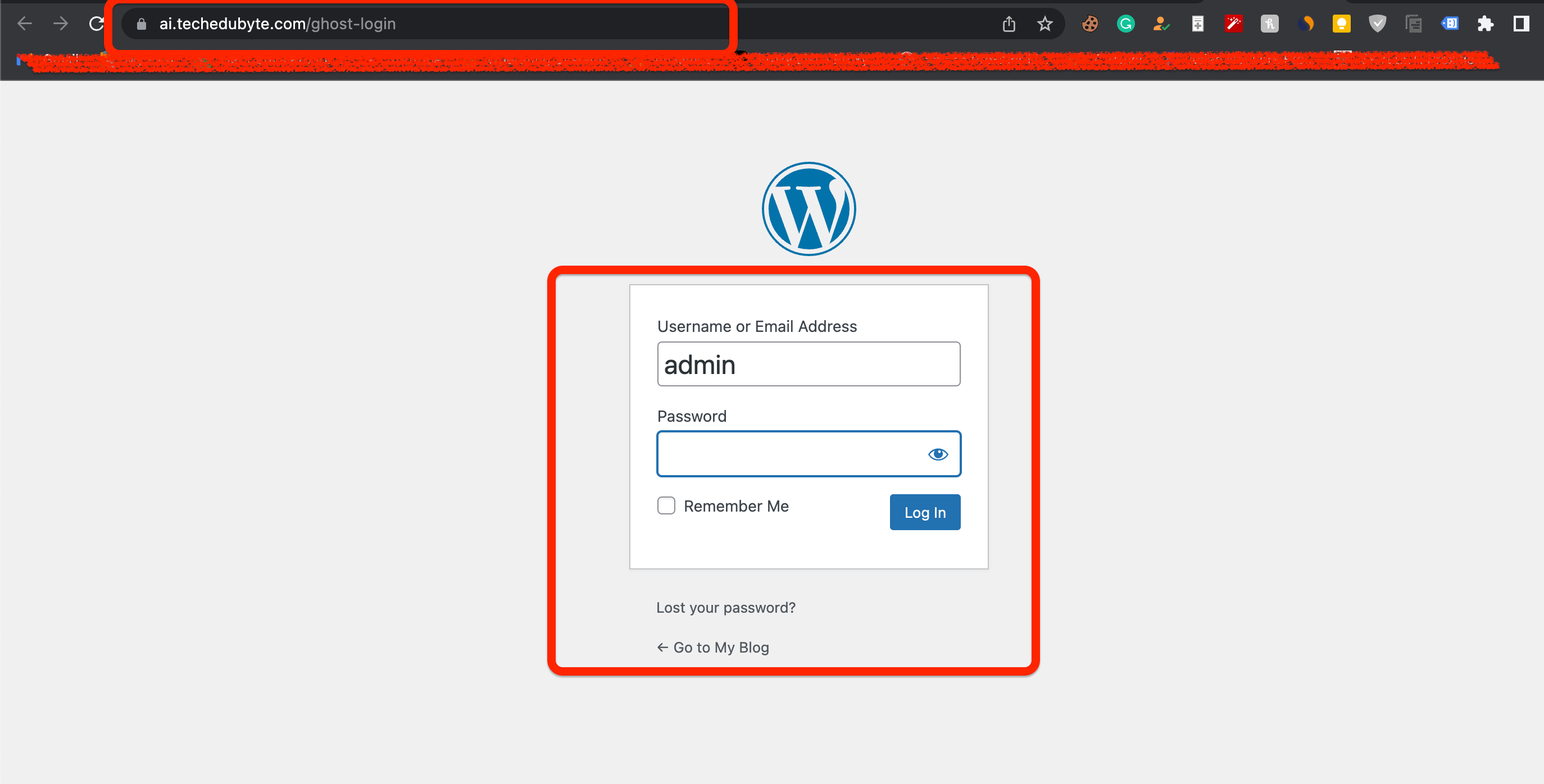
Task: Click the gray shield checkmark extension
Action: point(1377,24)
